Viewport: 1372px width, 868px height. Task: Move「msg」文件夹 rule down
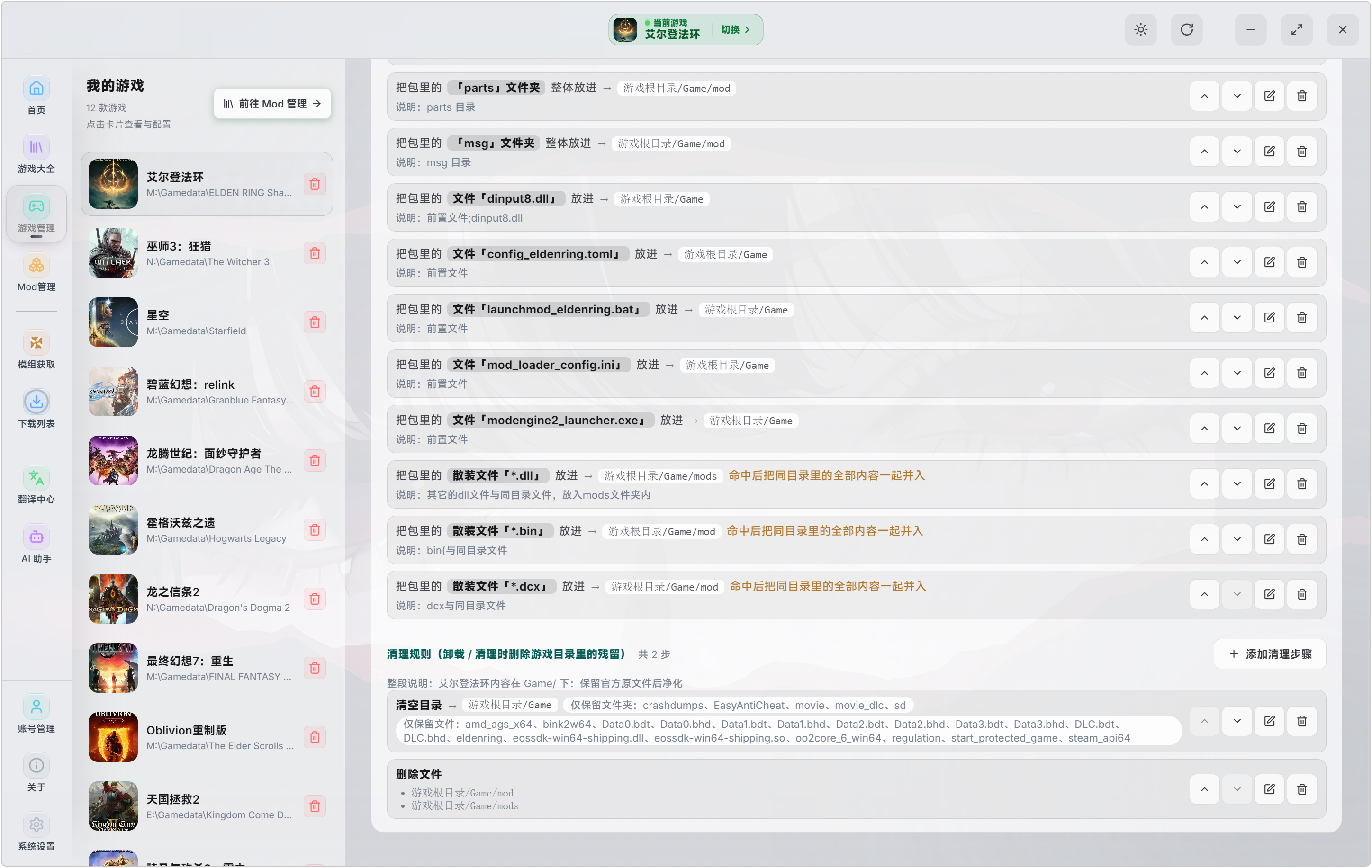[x=1237, y=151]
